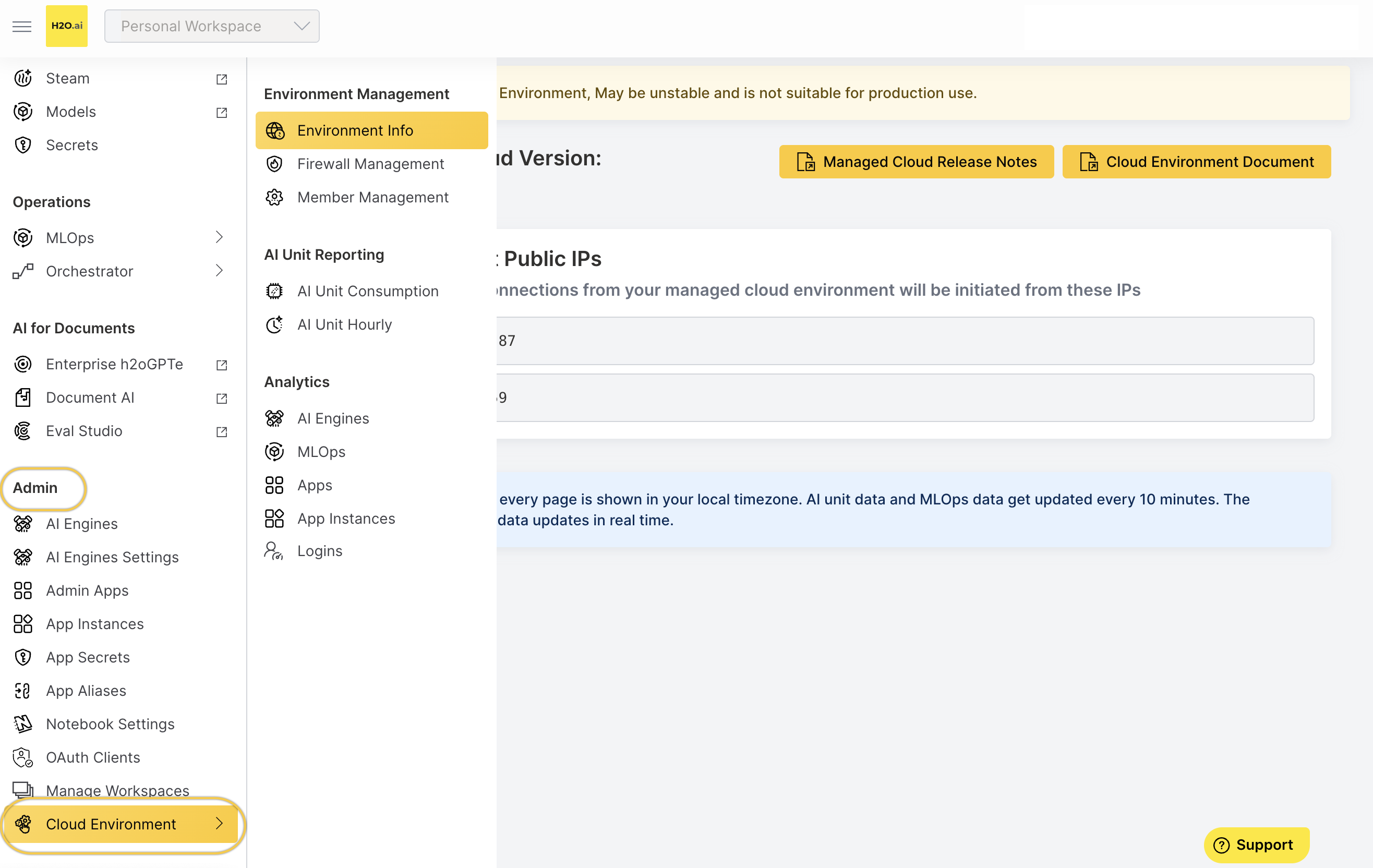Click the Orchestrator icon

pos(23,271)
